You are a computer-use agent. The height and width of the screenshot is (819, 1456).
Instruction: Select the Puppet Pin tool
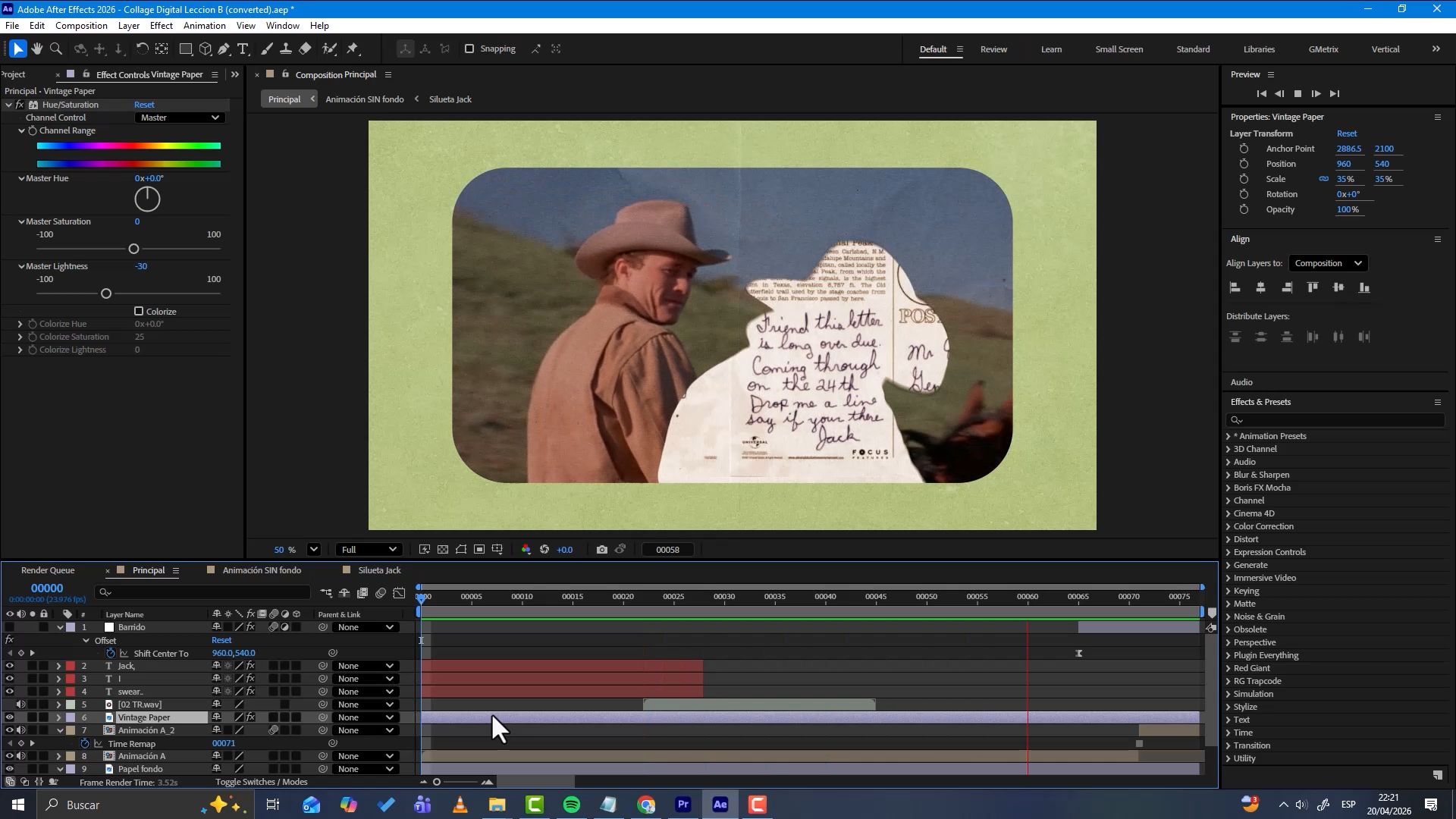353,49
